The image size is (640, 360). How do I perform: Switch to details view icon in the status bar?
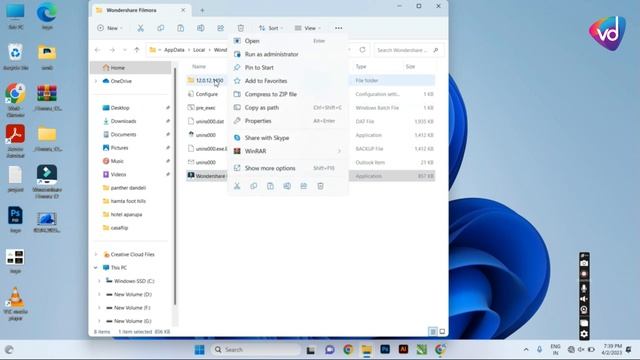point(433,331)
